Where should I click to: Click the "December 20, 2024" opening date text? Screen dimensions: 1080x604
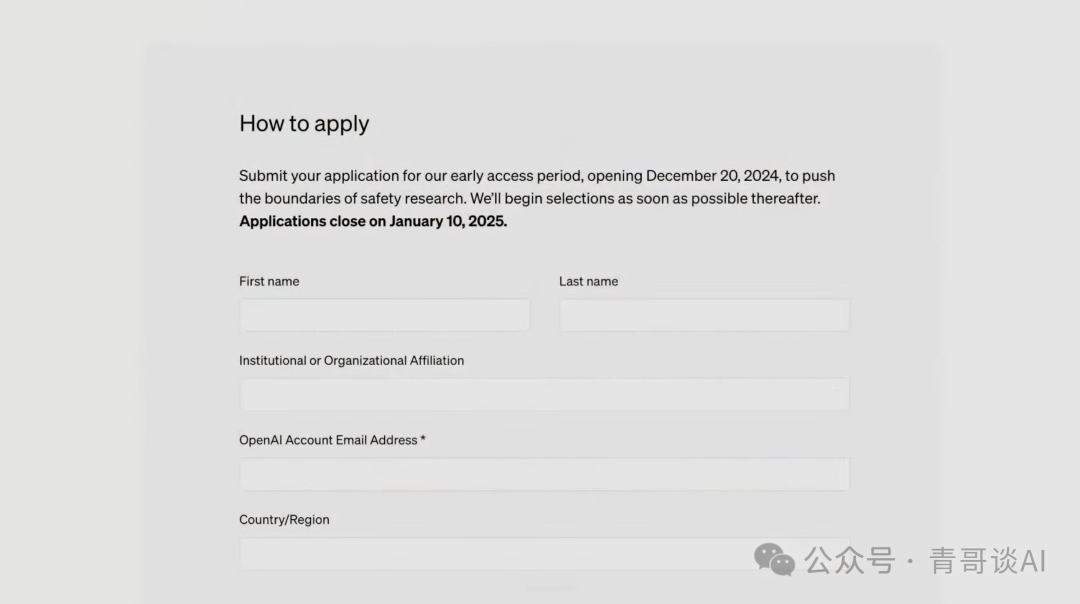(x=712, y=176)
